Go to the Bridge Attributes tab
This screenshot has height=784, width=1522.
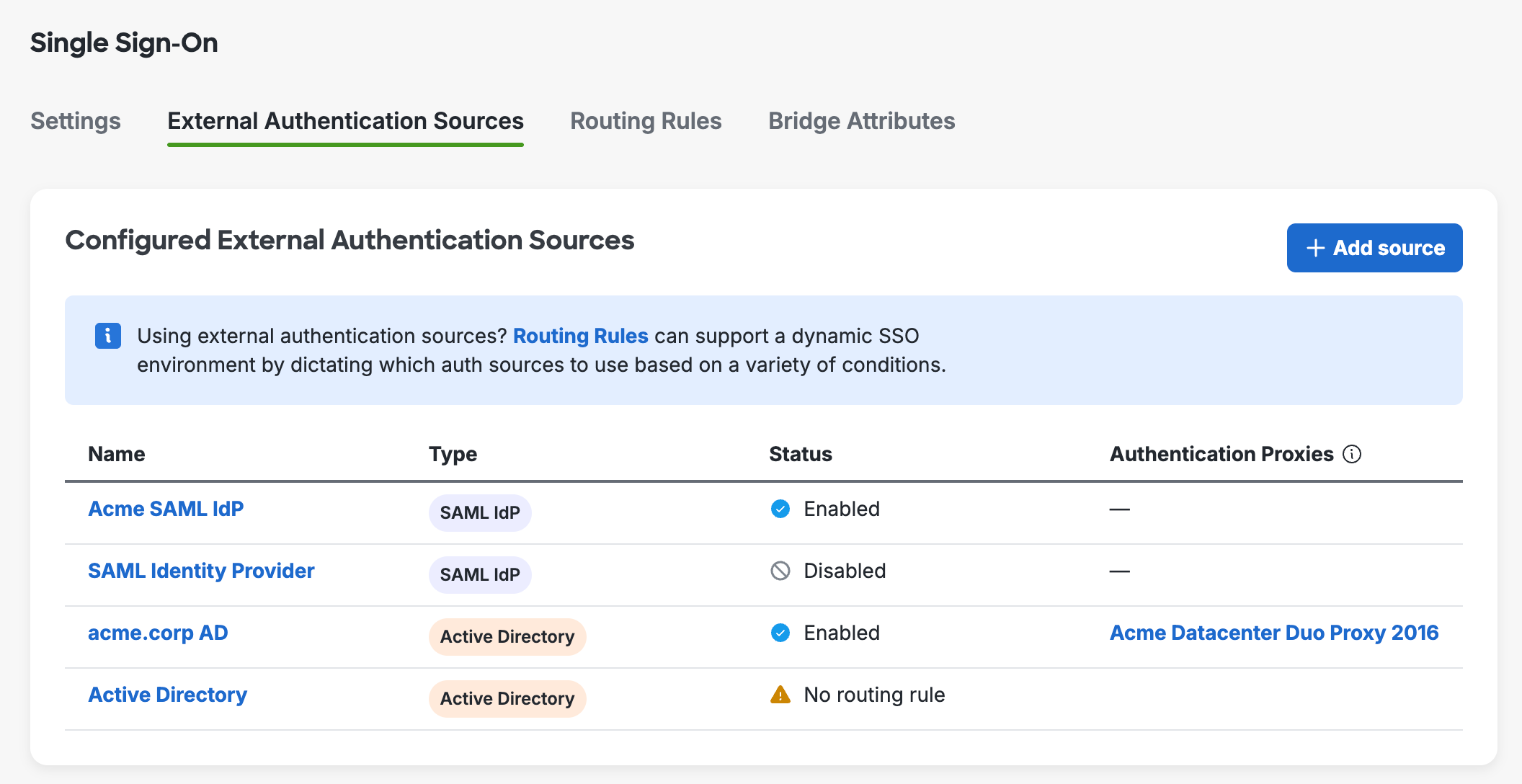(x=862, y=121)
